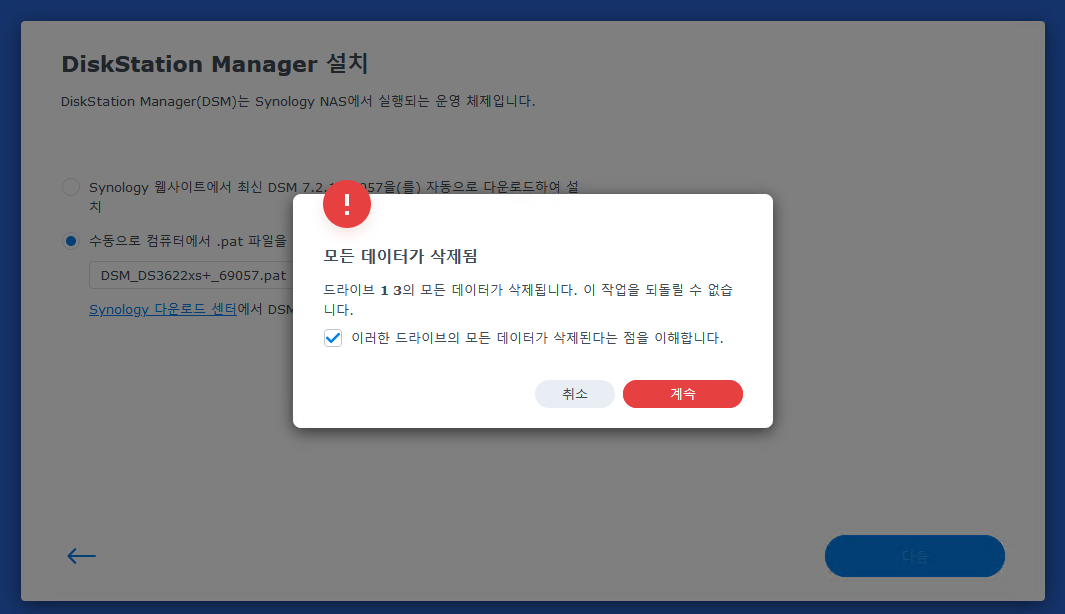The height and width of the screenshot is (614, 1065).
Task: Click the 취소 (Cancel) button
Action: coord(575,394)
